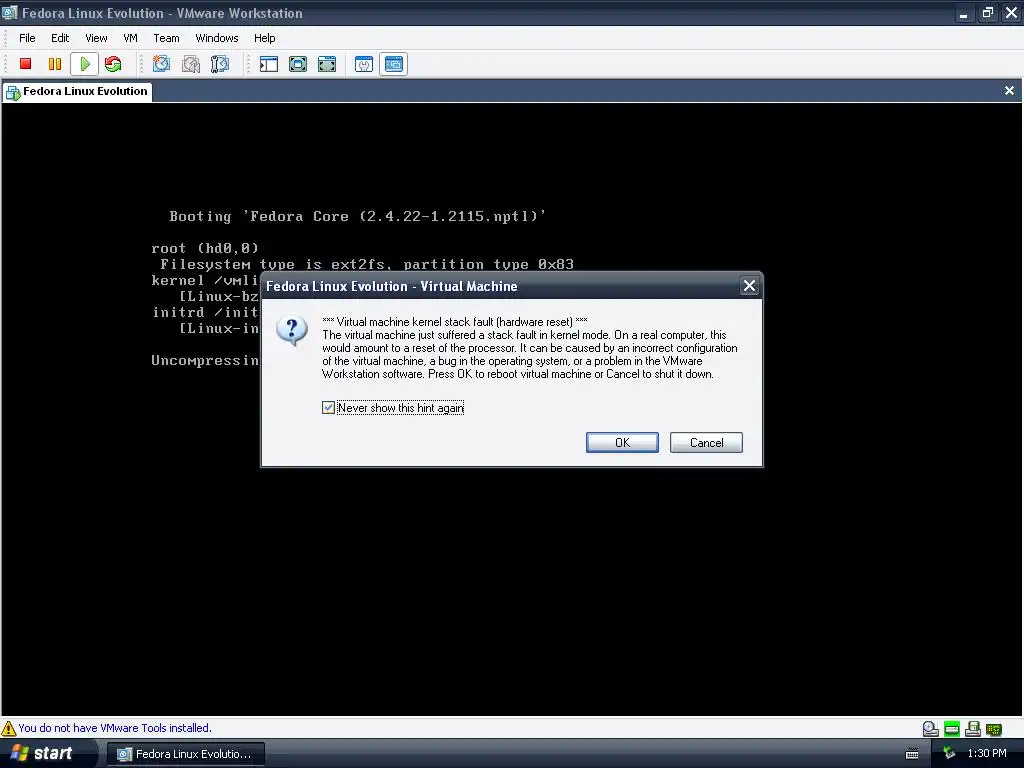Click the 1:30 PM clock
Viewport: 1024px width, 768px height.
[x=987, y=754]
